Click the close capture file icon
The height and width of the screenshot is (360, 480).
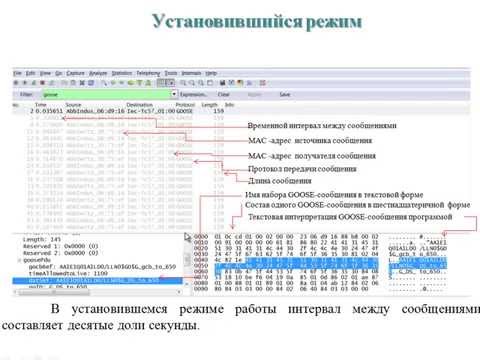pos(82,83)
